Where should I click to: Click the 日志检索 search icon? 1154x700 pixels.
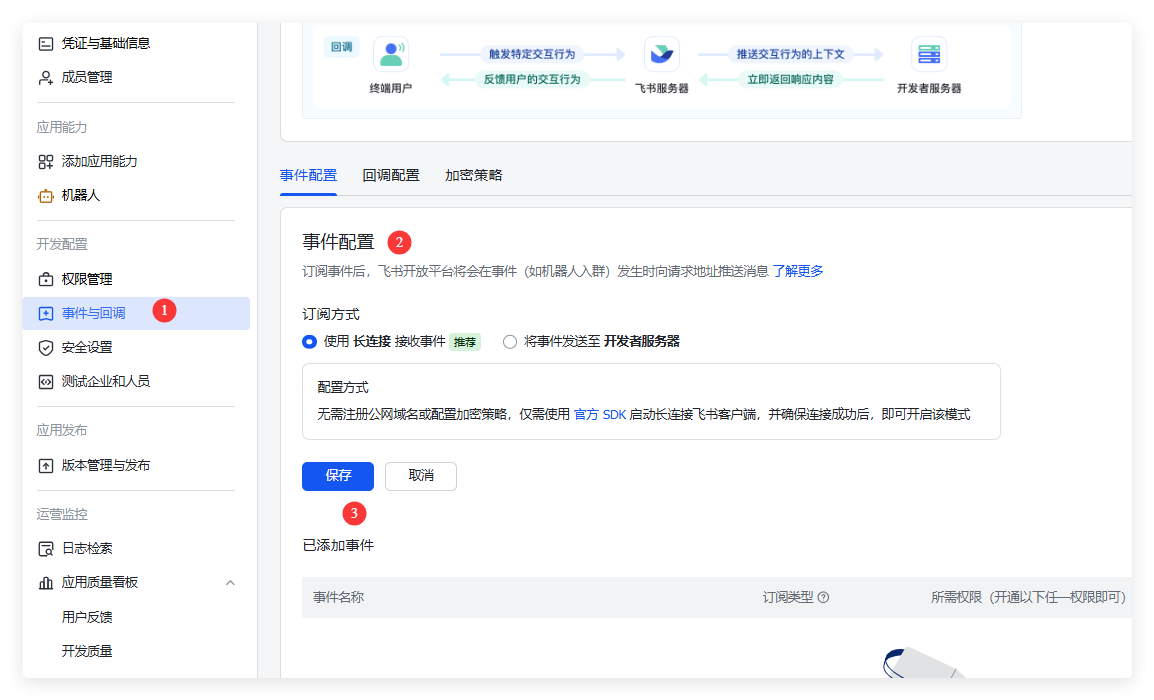click(45, 549)
